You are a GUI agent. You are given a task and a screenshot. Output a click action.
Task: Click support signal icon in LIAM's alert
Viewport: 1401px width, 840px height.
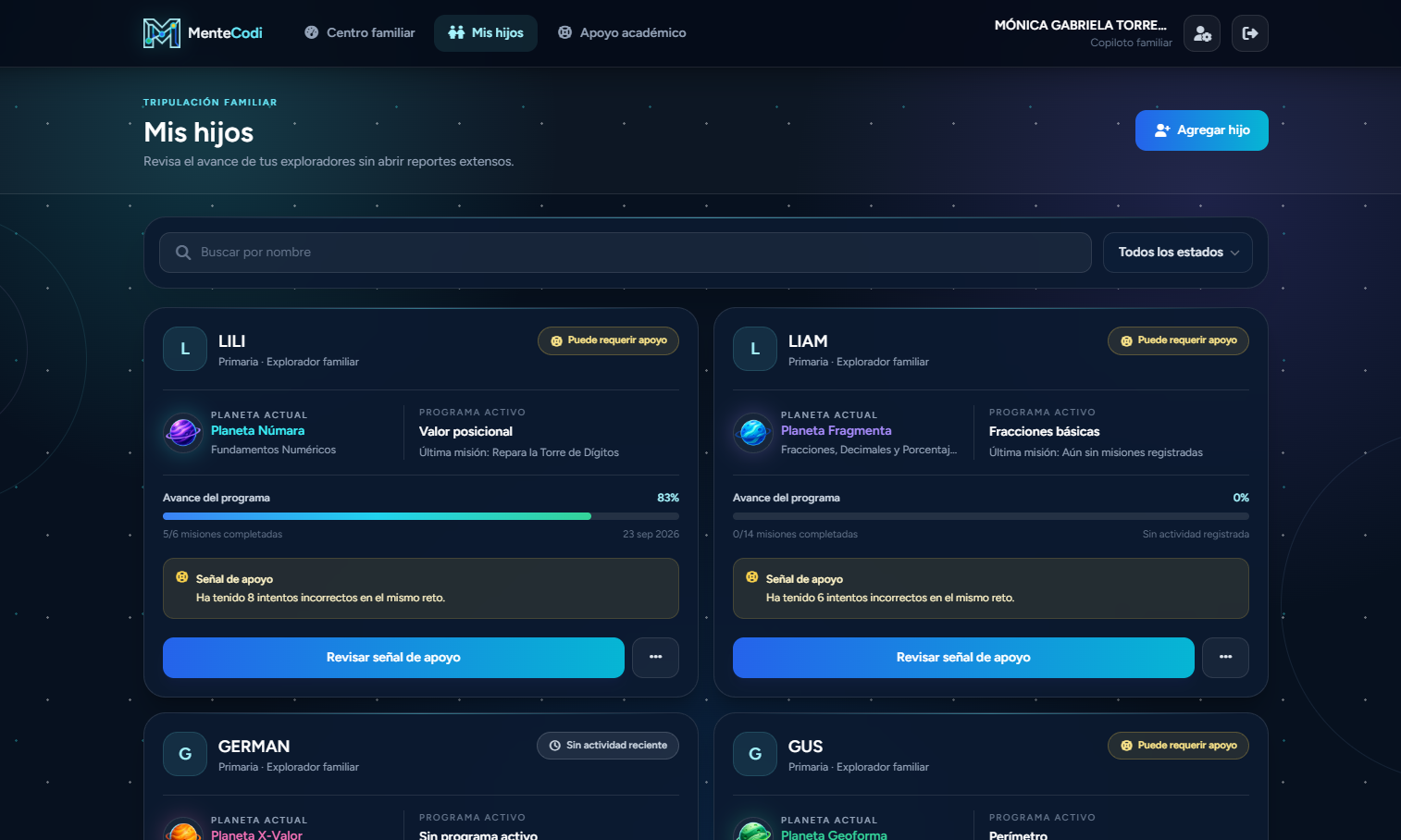point(752,577)
